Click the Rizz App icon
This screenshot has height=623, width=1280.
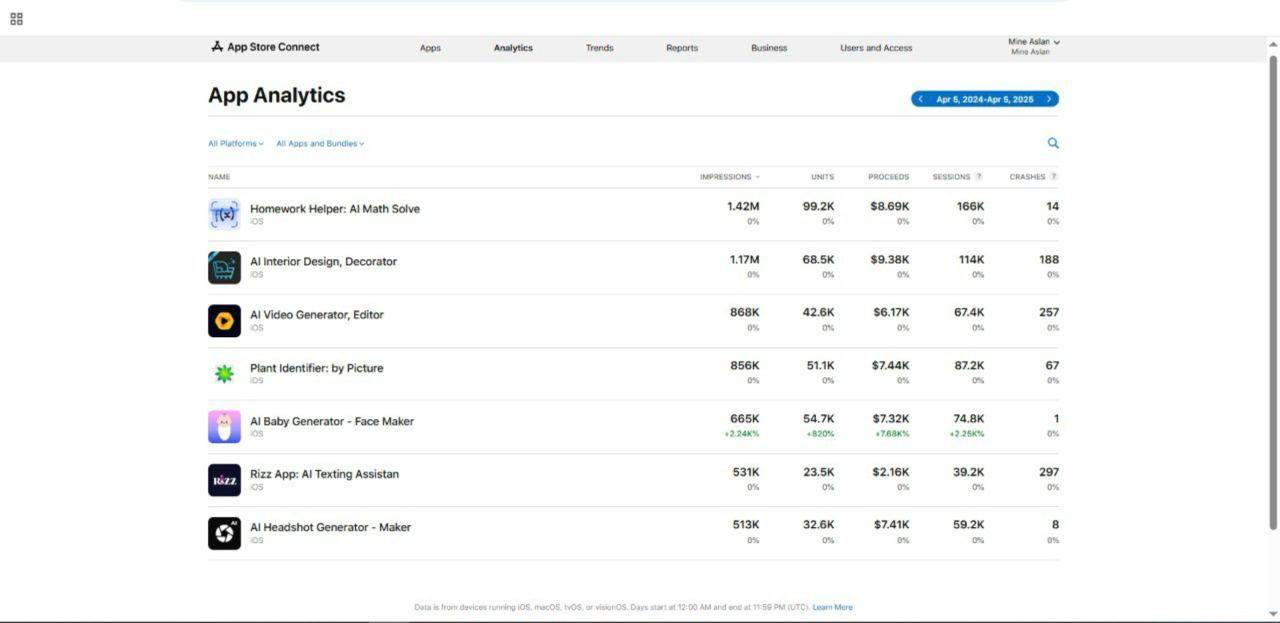coord(224,480)
